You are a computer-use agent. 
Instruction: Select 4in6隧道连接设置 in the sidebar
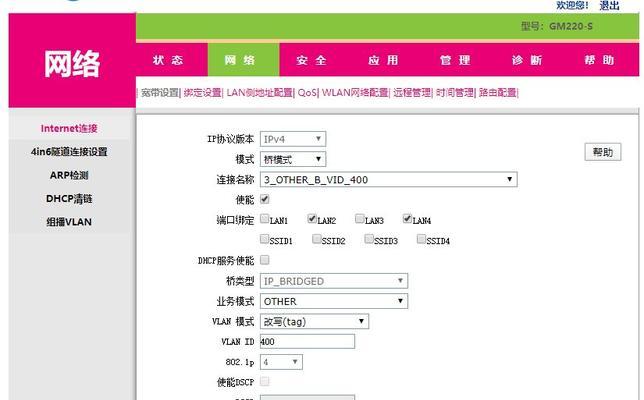[x=69, y=152]
